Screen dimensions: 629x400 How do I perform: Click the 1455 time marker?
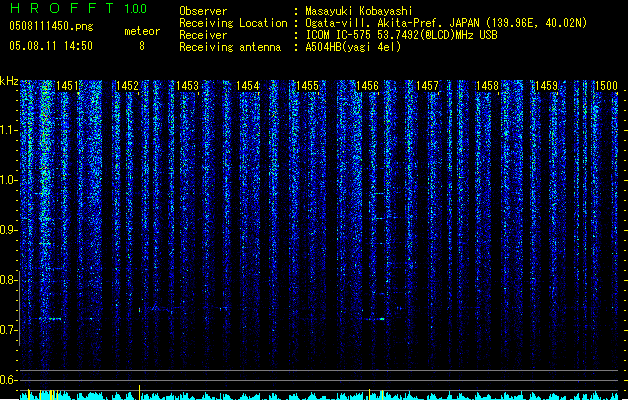click(307, 86)
